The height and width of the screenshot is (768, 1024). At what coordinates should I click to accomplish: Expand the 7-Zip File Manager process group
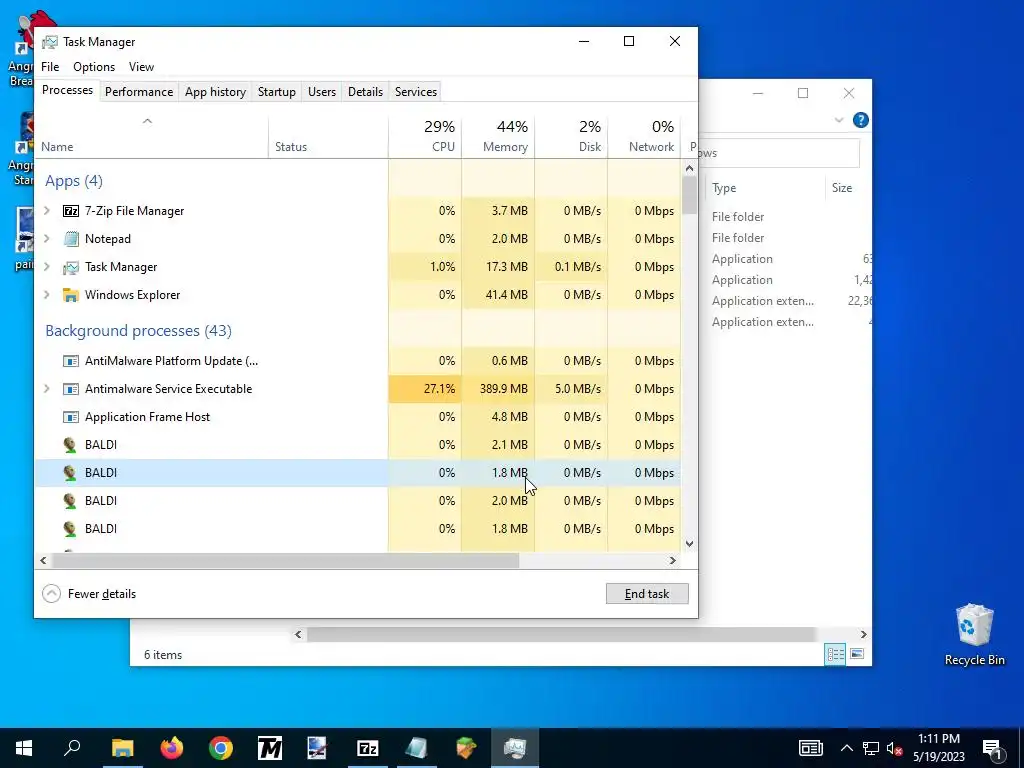pyautogui.click(x=46, y=211)
